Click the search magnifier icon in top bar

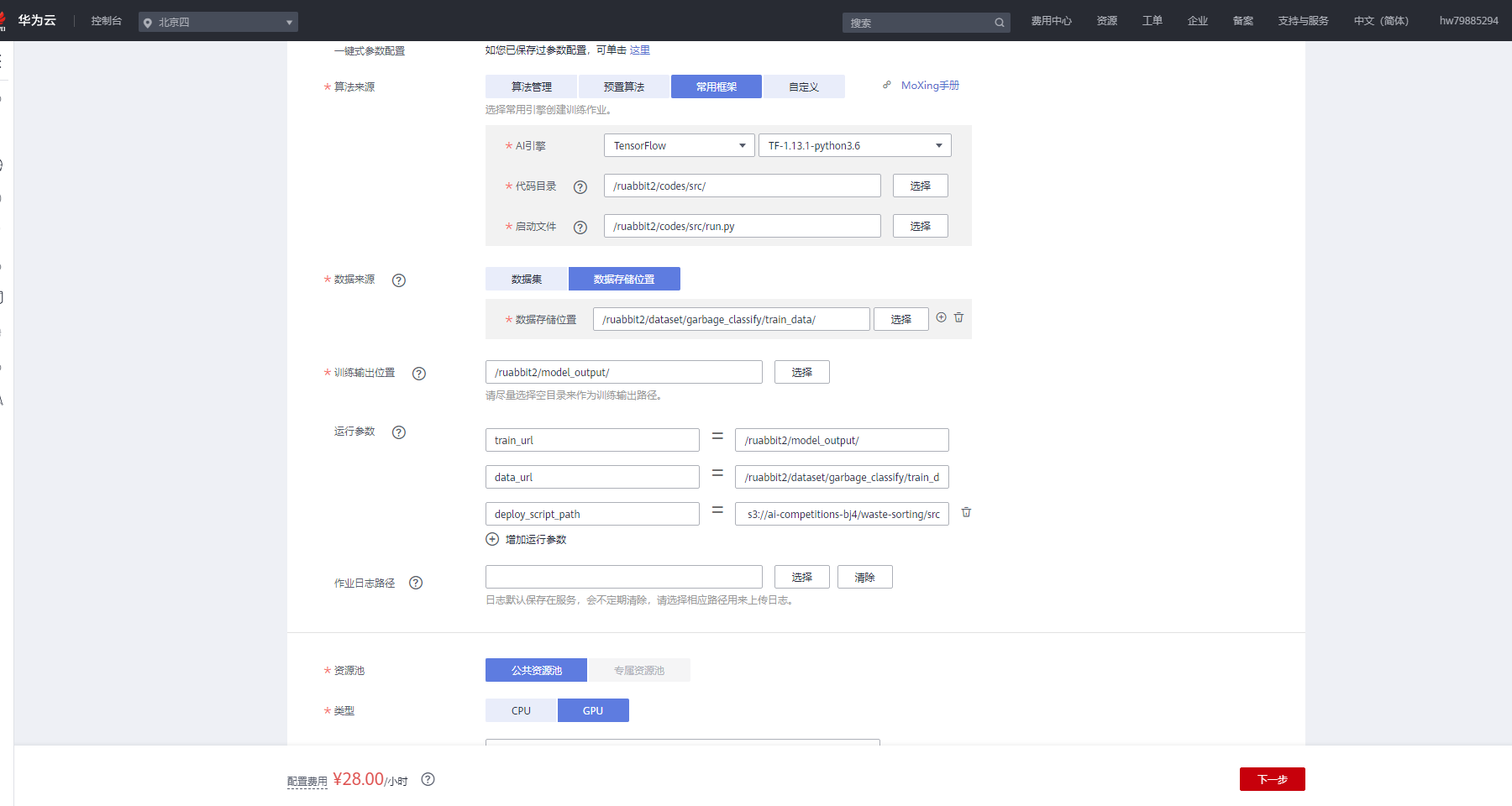(x=1000, y=23)
